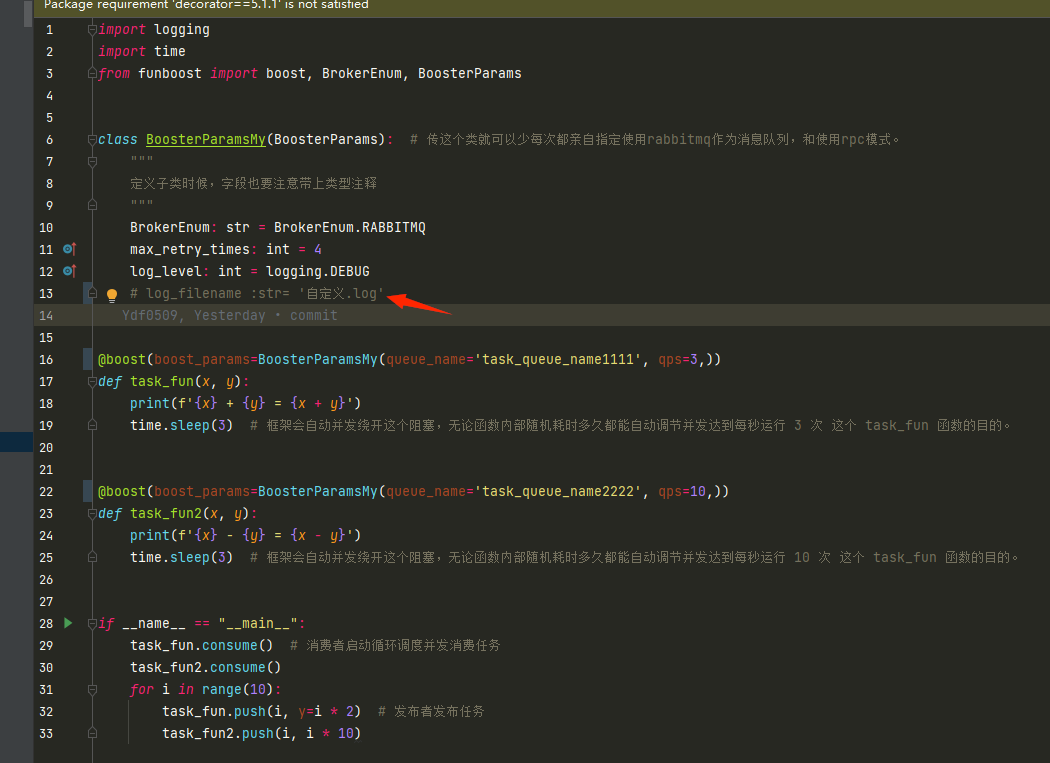The image size is (1050, 763).
Task: Click docstring end fold marker on line 9
Action: pos(92,205)
